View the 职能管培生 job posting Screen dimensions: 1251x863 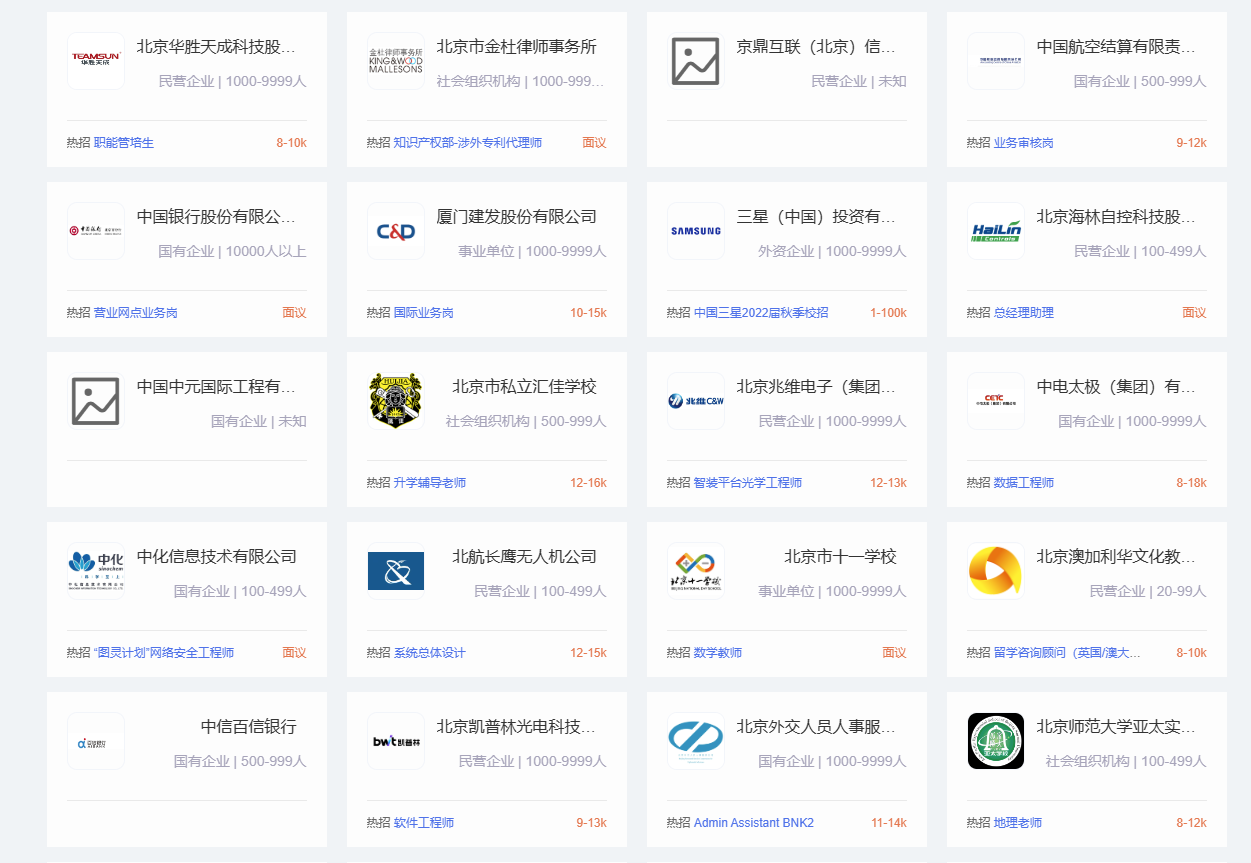click(124, 143)
